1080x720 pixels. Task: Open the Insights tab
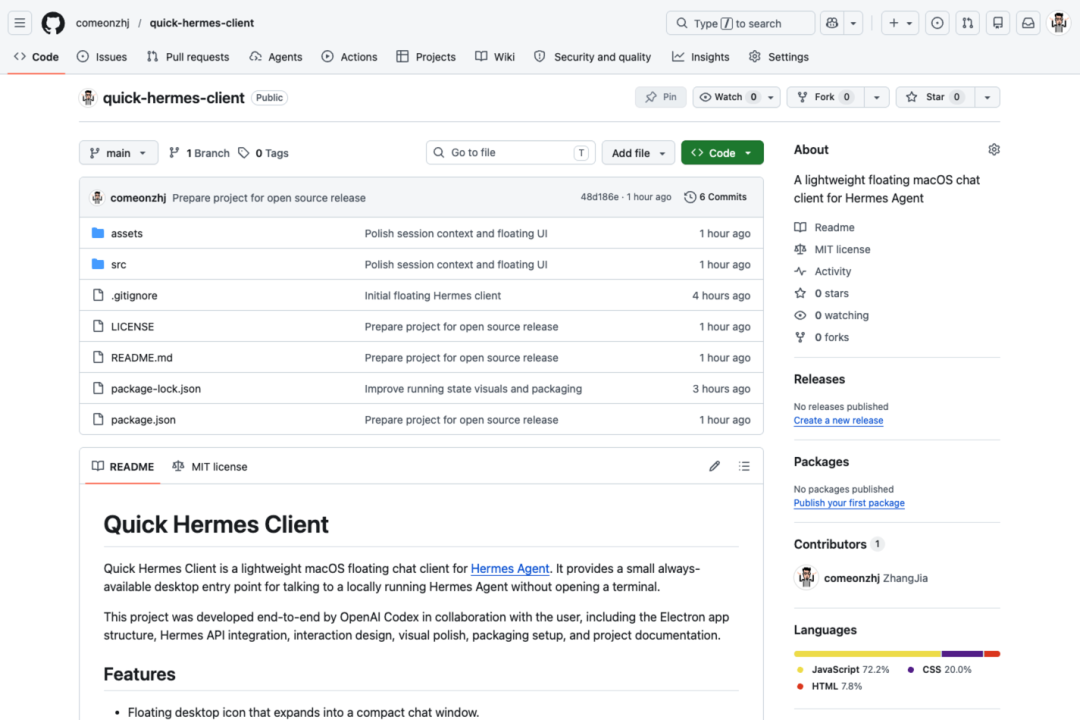[x=701, y=56]
